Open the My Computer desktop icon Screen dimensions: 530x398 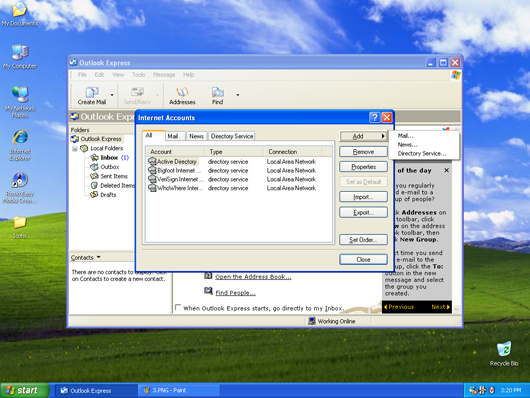coord(20,56)
